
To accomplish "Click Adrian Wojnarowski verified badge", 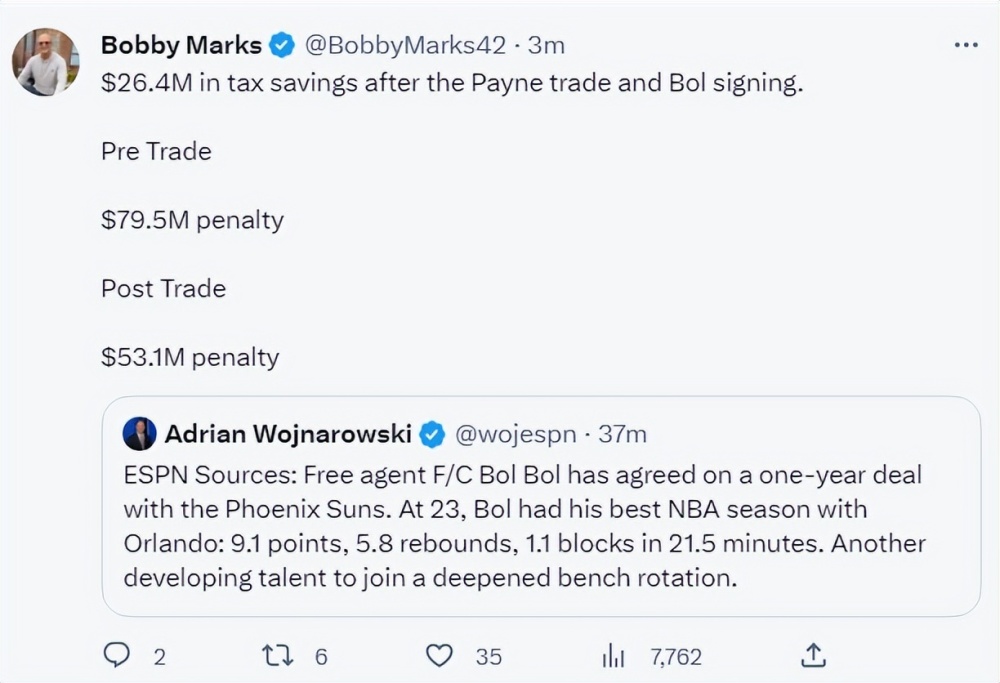I will tap(432, 434).
